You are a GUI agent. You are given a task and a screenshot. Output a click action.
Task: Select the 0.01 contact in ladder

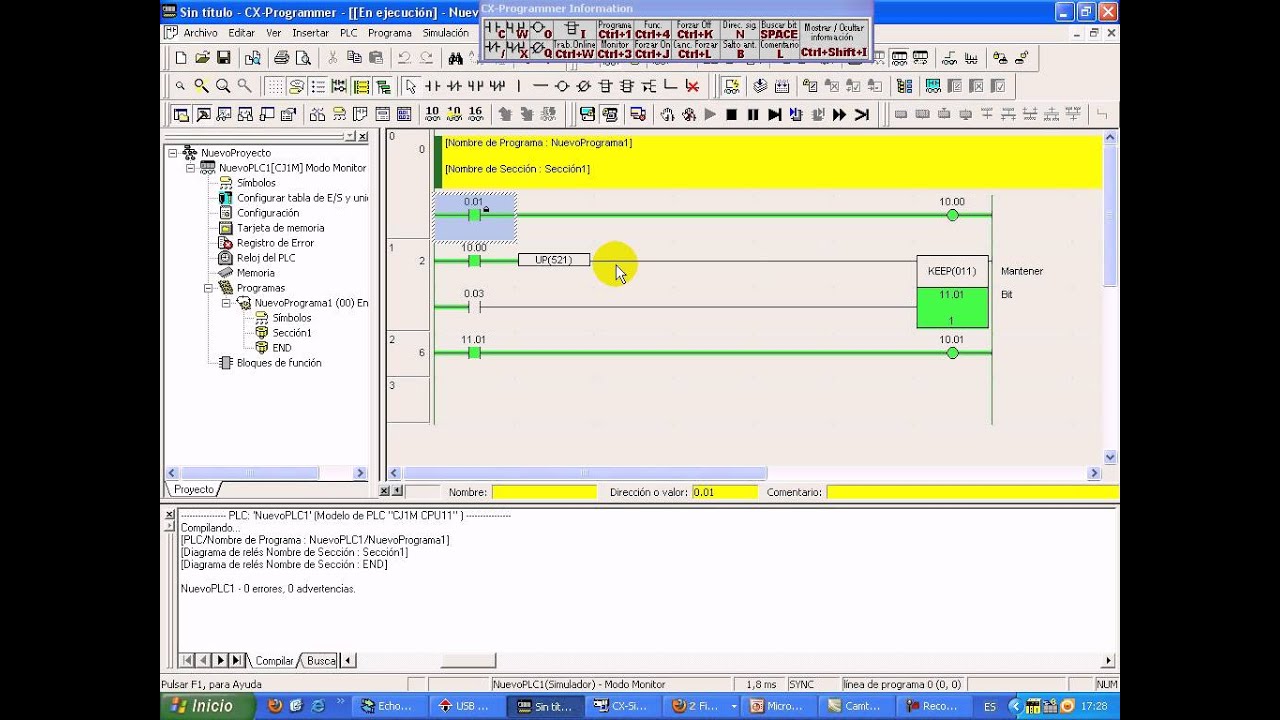pos(474,215)
